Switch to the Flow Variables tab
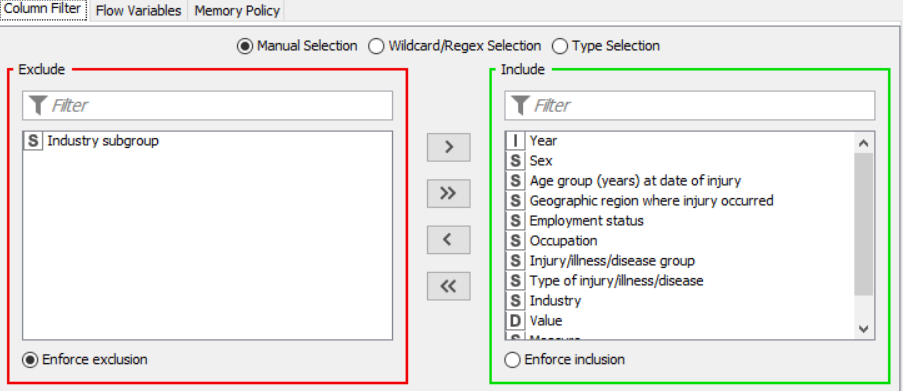The height and width of the screenshot is (391, 903). [138, 10]
